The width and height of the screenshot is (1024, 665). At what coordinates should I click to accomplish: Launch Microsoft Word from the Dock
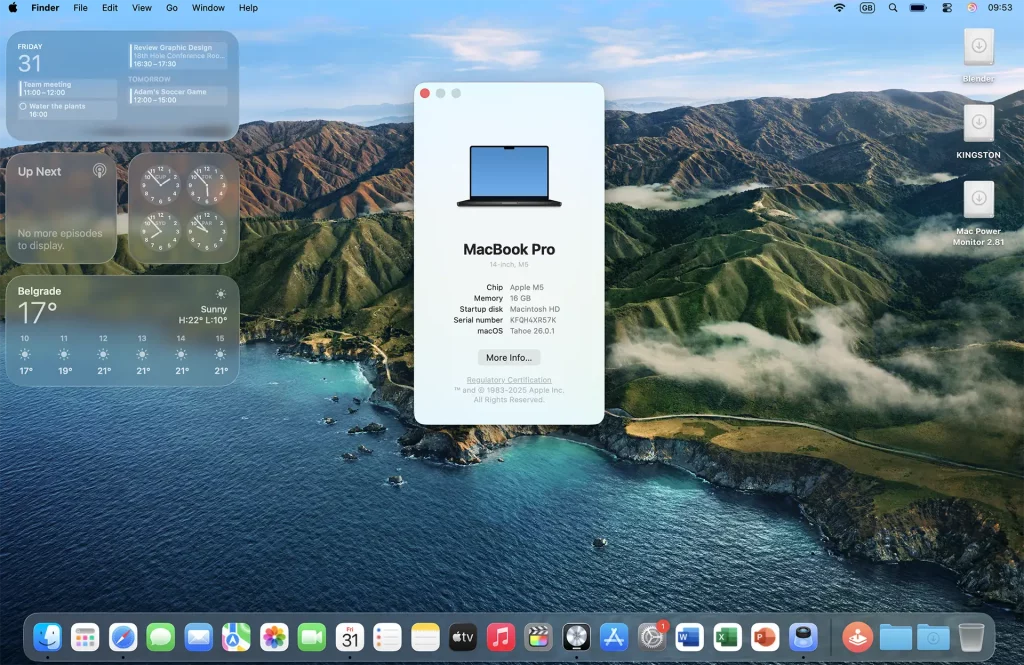688,637
